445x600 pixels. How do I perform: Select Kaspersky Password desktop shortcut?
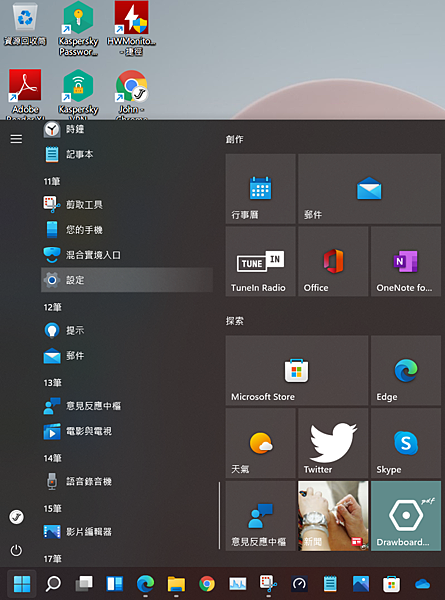(x=78, y=29)
